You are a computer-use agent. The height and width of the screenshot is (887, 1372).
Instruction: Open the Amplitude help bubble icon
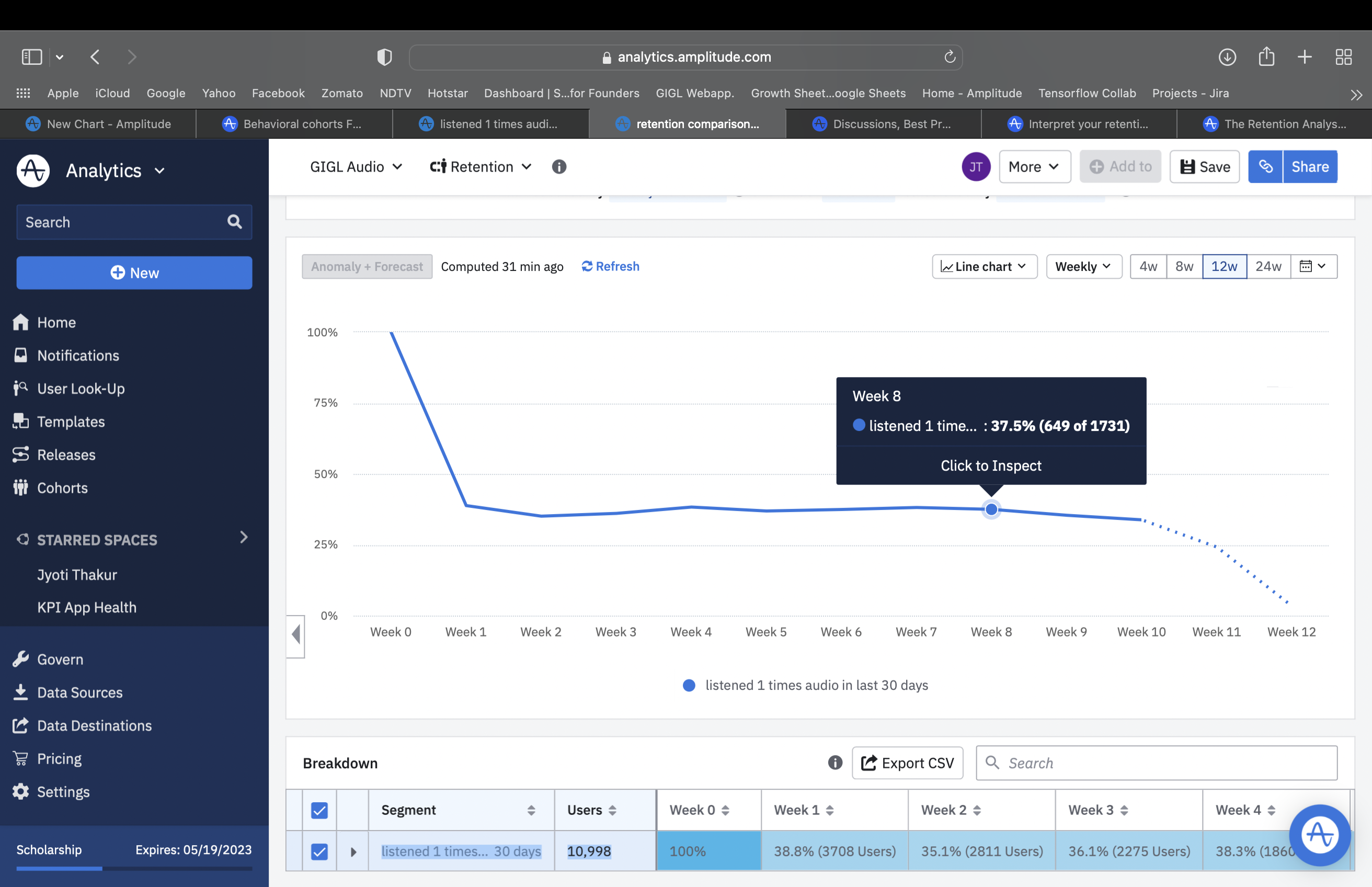[1319, 835]
